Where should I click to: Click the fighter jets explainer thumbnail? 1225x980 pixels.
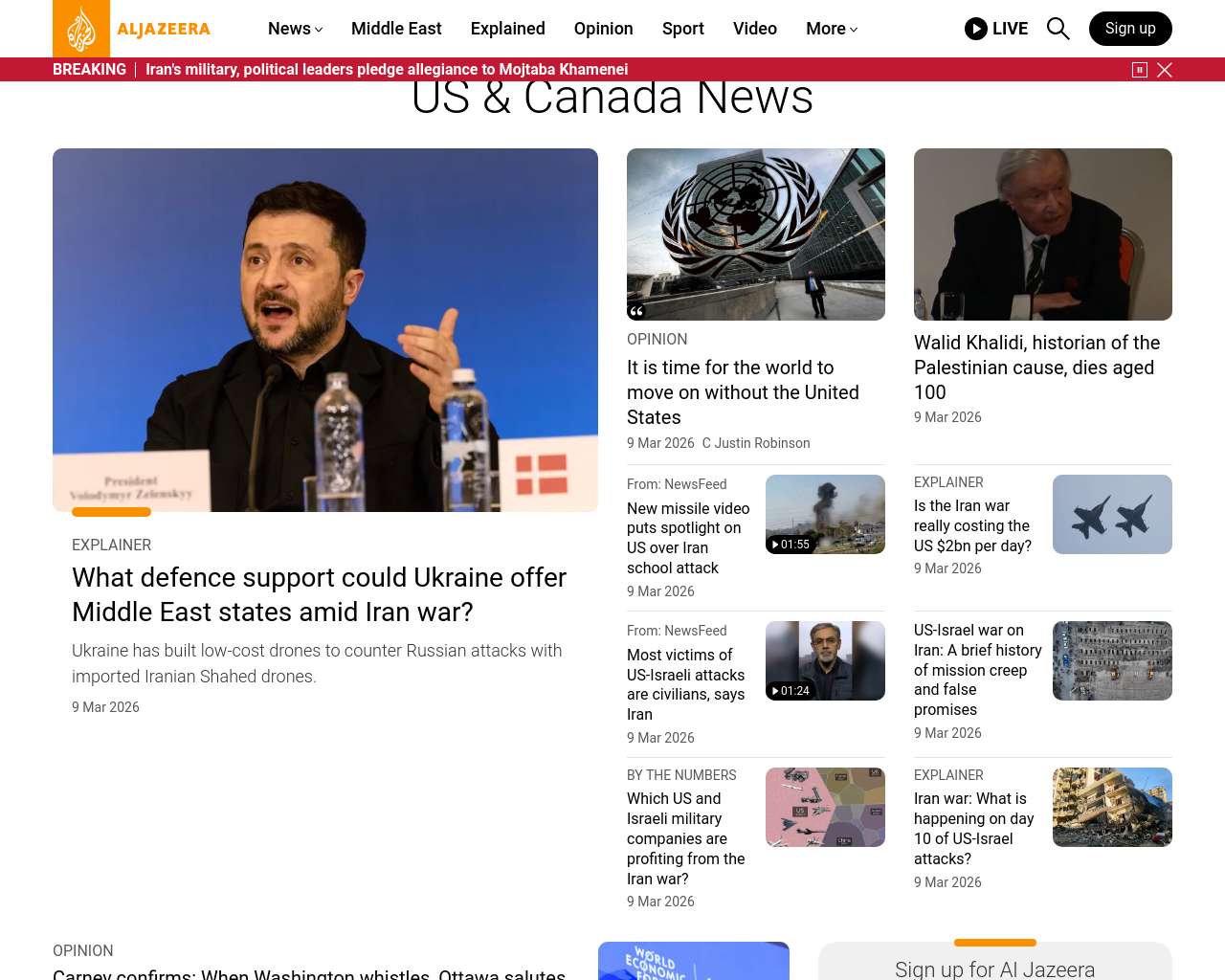point(1112,514)
